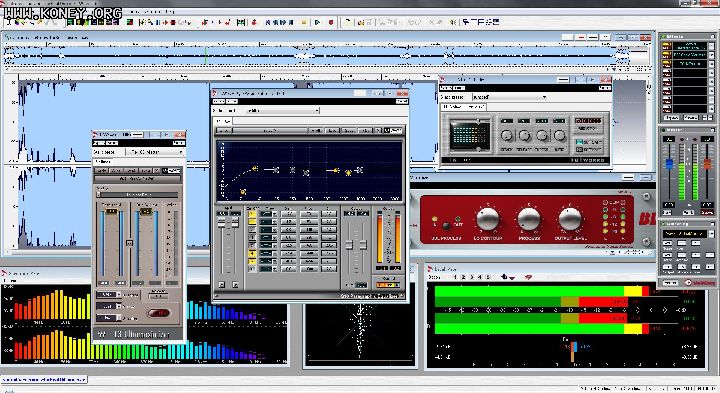Screen dimensions: 720x393
Task: Select the bright yellow star band marker on the EQ graph
Action: point(349,173)
